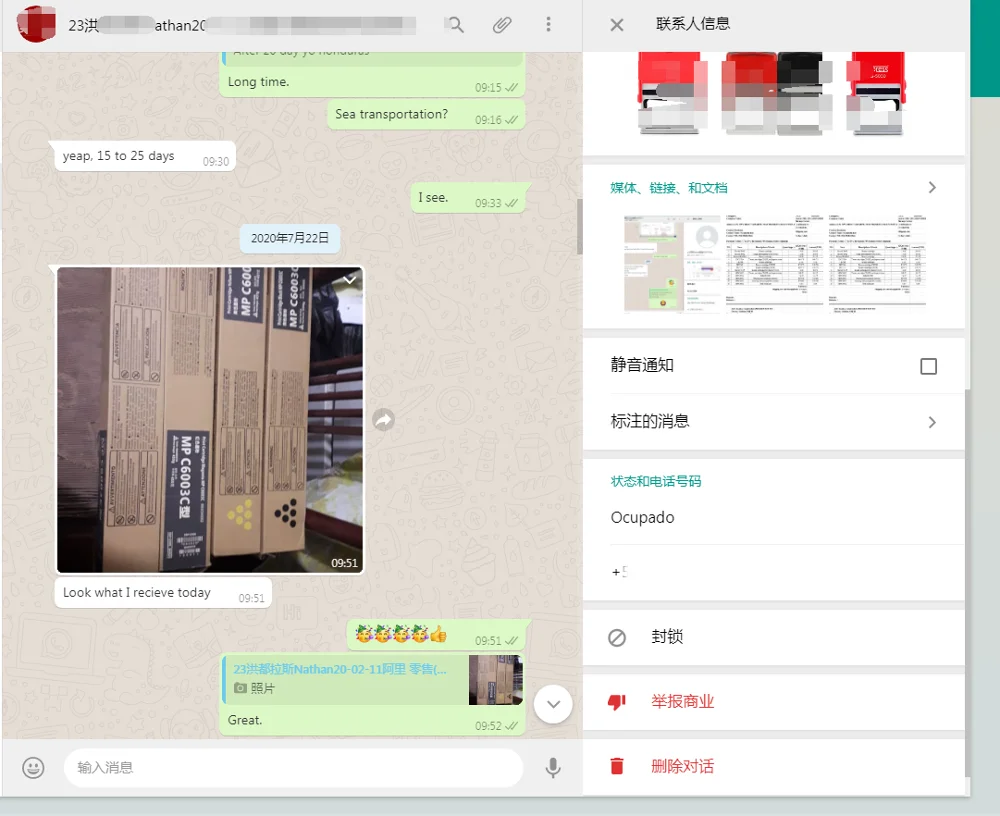Image resolution: width=1000 pixels, height=816 pixels.
Task: Click the emoji thumbs-up message
Action: point(436,635)
